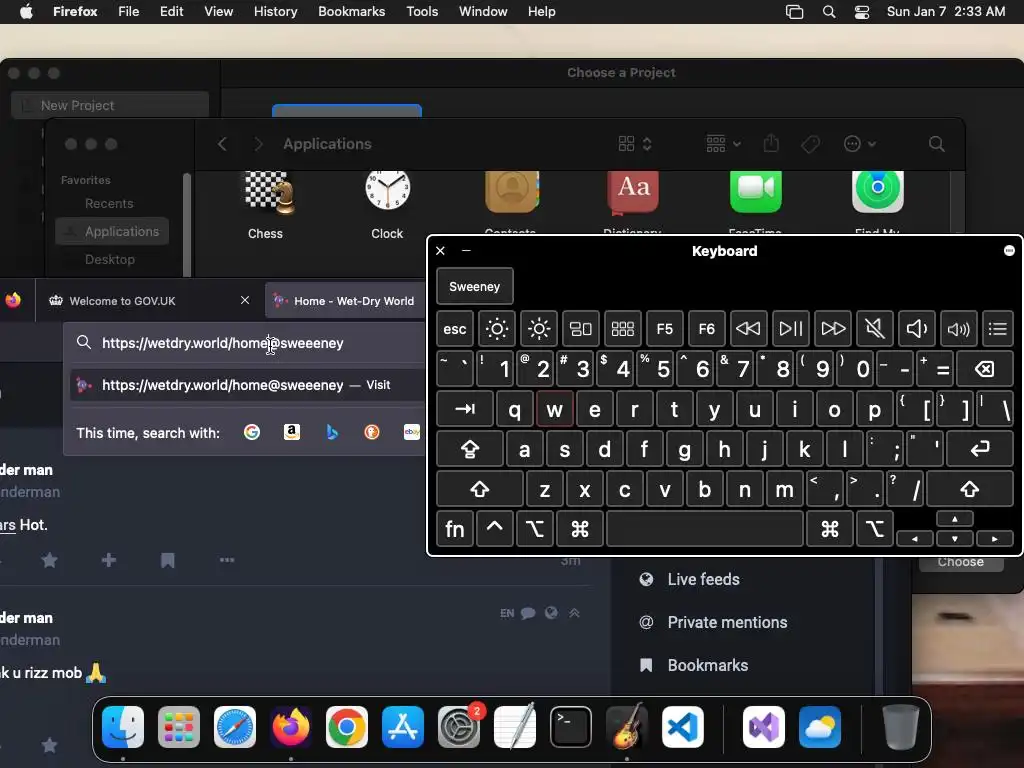
Task: Open the Clock app in Finder
Action: point(387,191)
